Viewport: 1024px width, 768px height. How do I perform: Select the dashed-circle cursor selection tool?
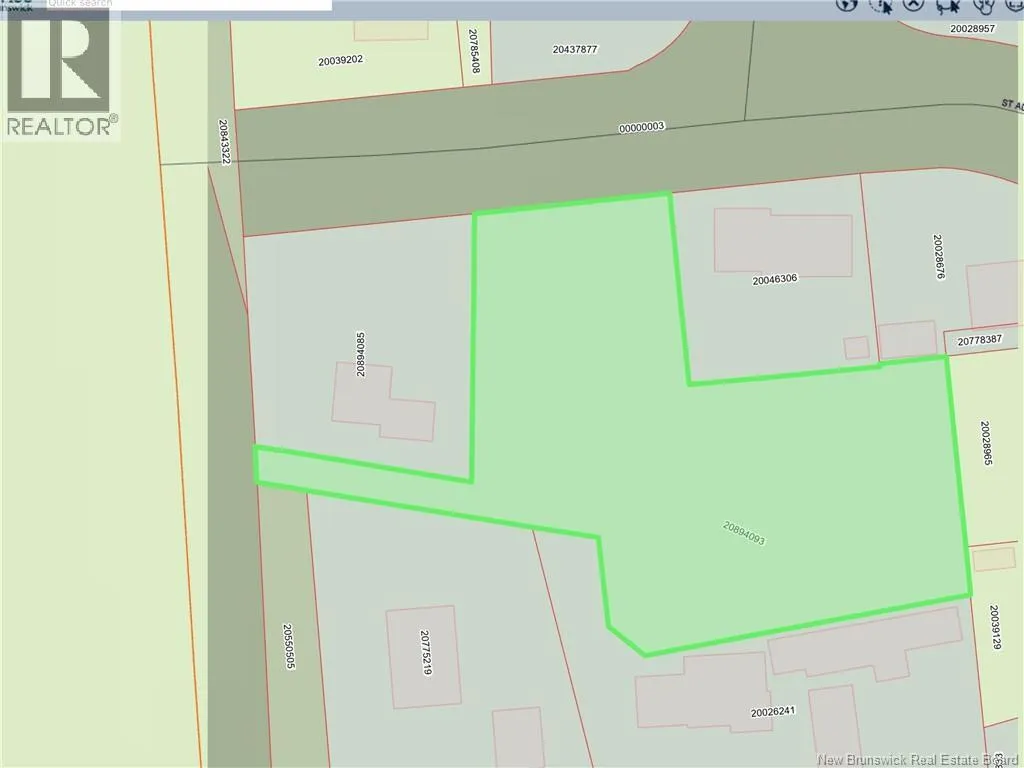[881, 5]
